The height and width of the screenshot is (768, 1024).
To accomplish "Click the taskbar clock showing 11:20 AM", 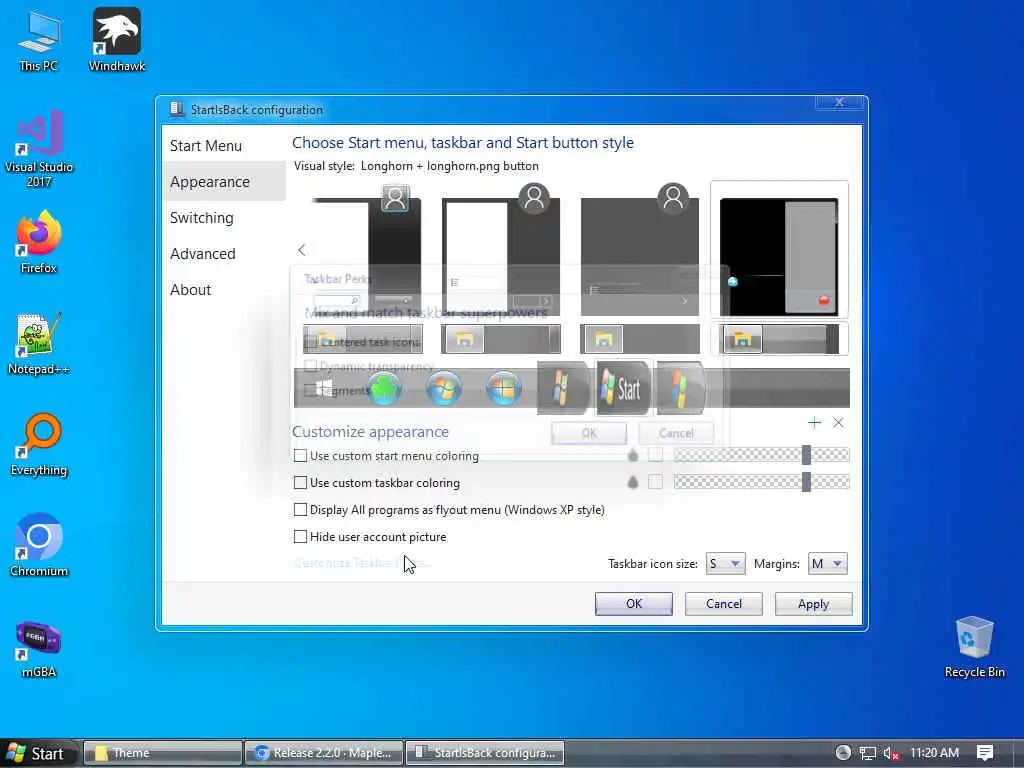I will (934, 753).
